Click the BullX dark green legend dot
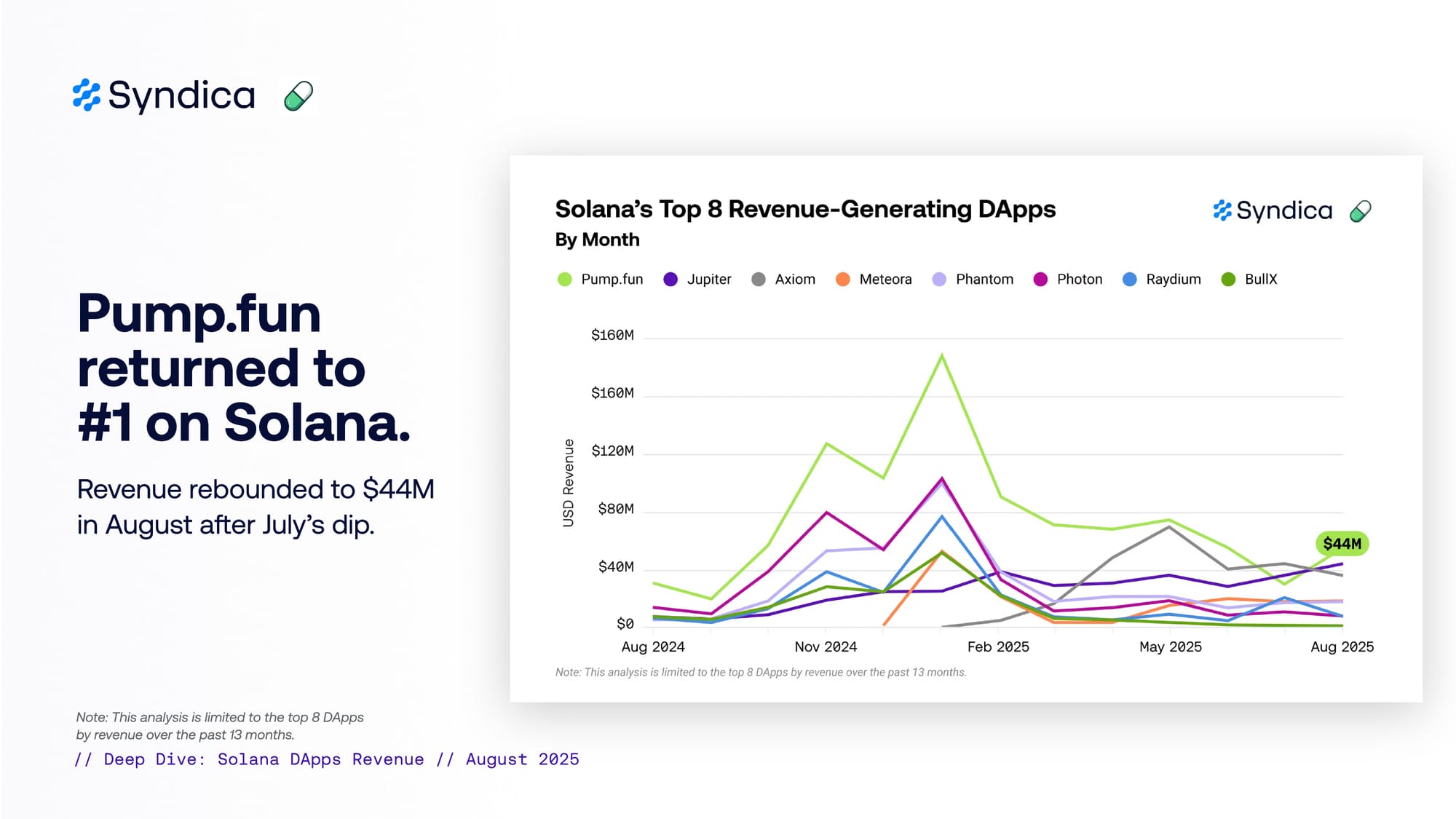 [x=1228, y=280]
